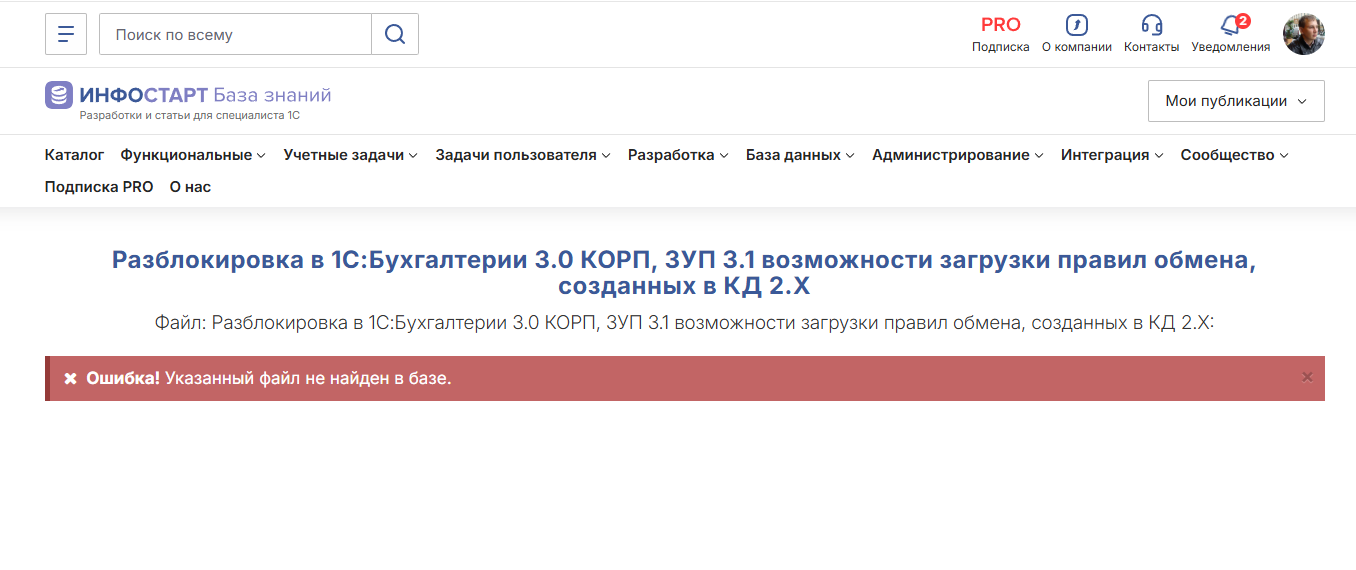The image size is (1356, 570).
Task: Open the Разработка menu
Action: click(x=678, y=155)
